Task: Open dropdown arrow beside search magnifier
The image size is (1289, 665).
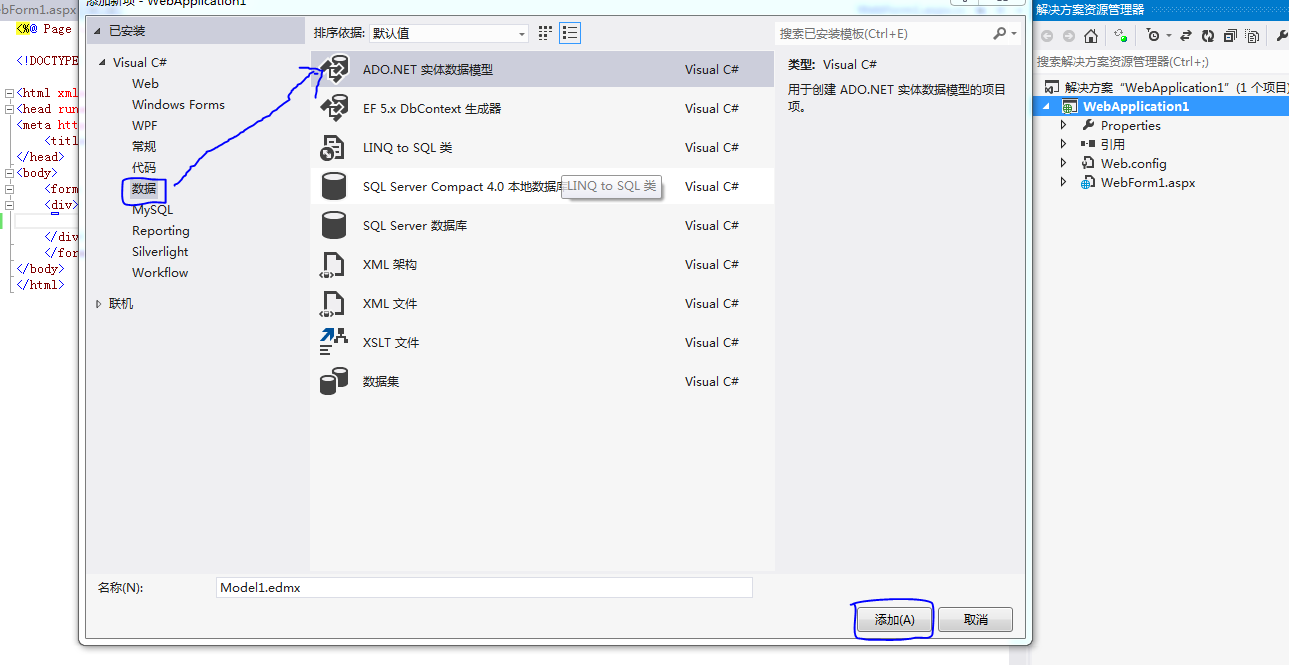Action: click(x=1014, y=33)
